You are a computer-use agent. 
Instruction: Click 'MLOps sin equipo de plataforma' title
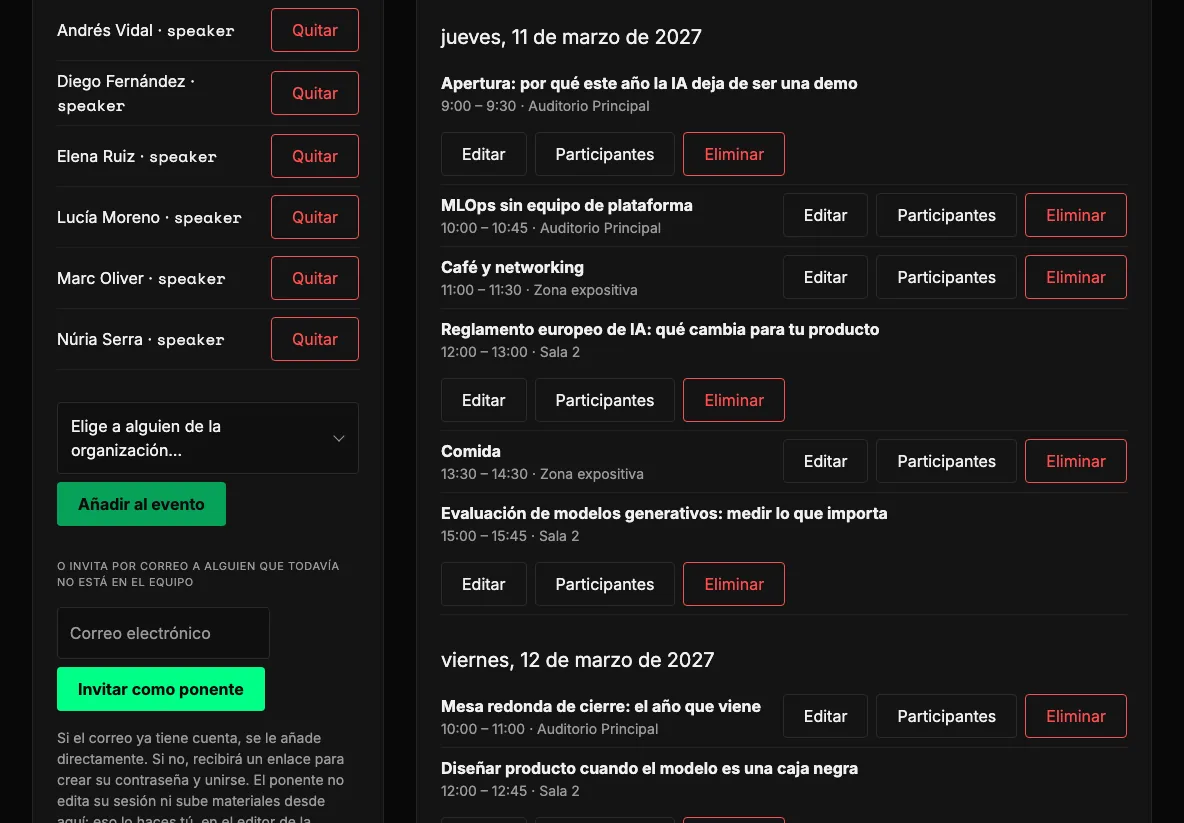point(566,205)
